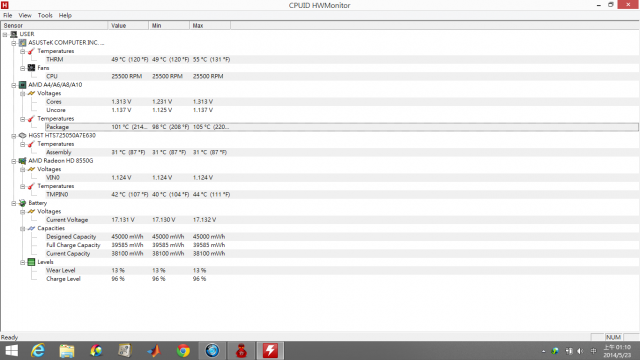Collapse the AMD A4/A6/A8/A10 node

tap(14, 85)
